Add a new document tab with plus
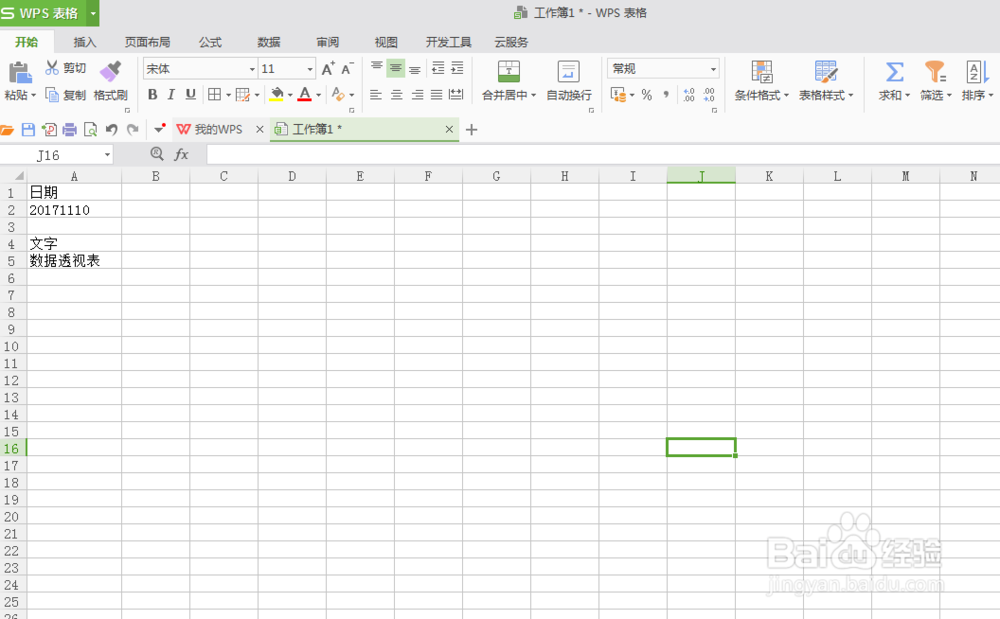1000x619 pixels. 471,130
